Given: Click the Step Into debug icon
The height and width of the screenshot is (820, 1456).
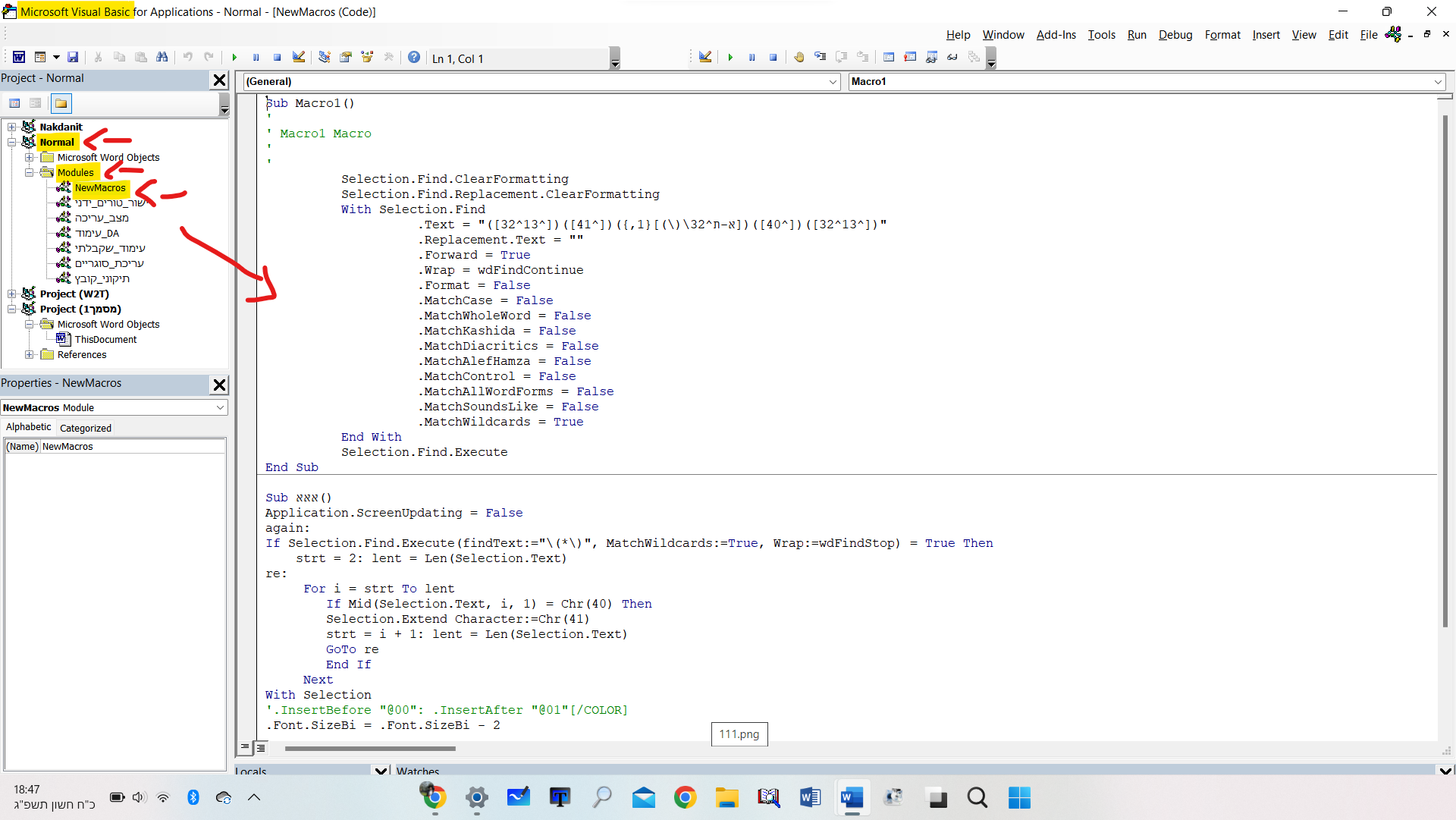Looking at the screenshot, I should pyautogui.click(x=820, y=57).
